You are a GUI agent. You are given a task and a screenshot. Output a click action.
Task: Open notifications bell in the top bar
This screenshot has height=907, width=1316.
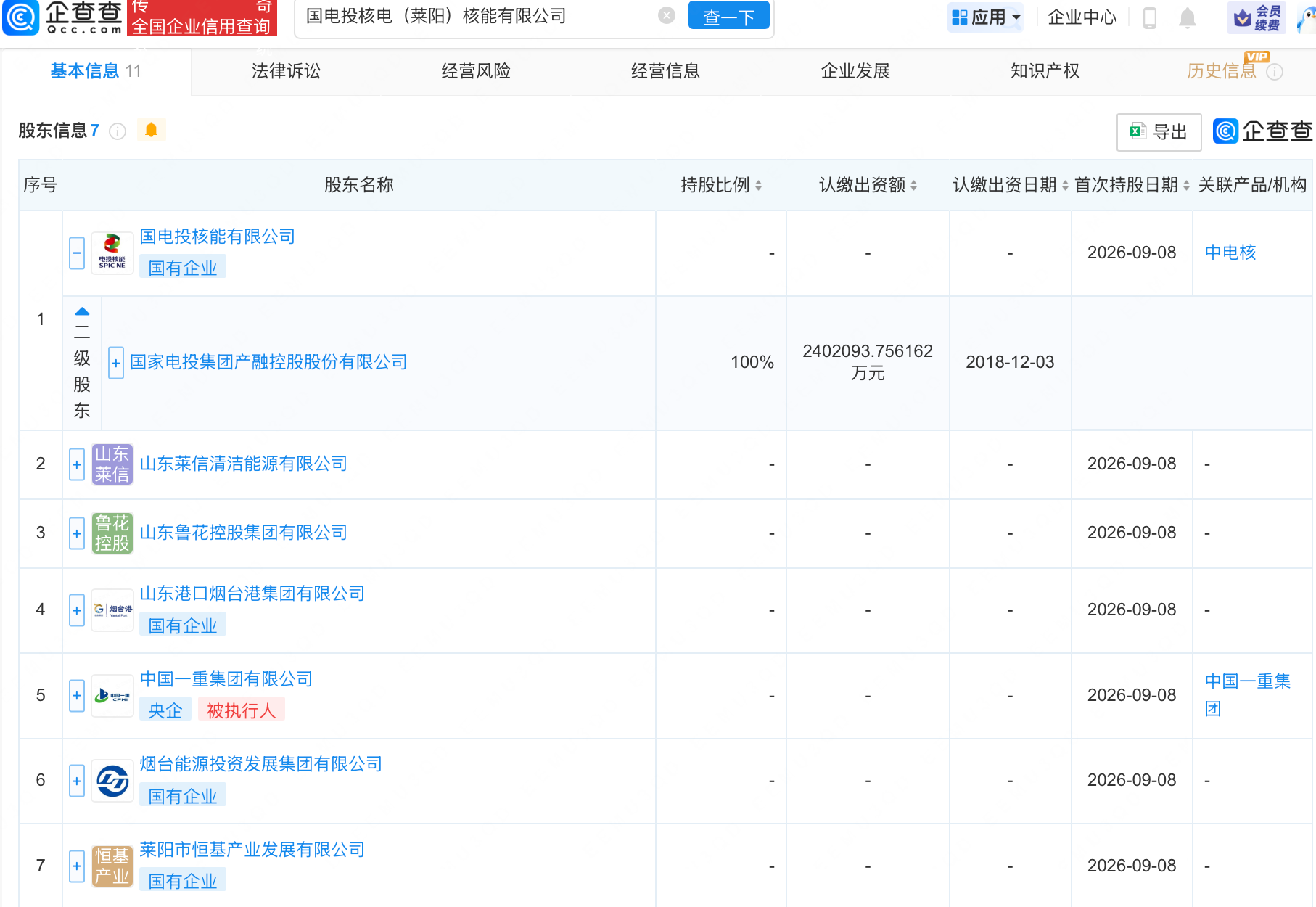point(1188,17)
